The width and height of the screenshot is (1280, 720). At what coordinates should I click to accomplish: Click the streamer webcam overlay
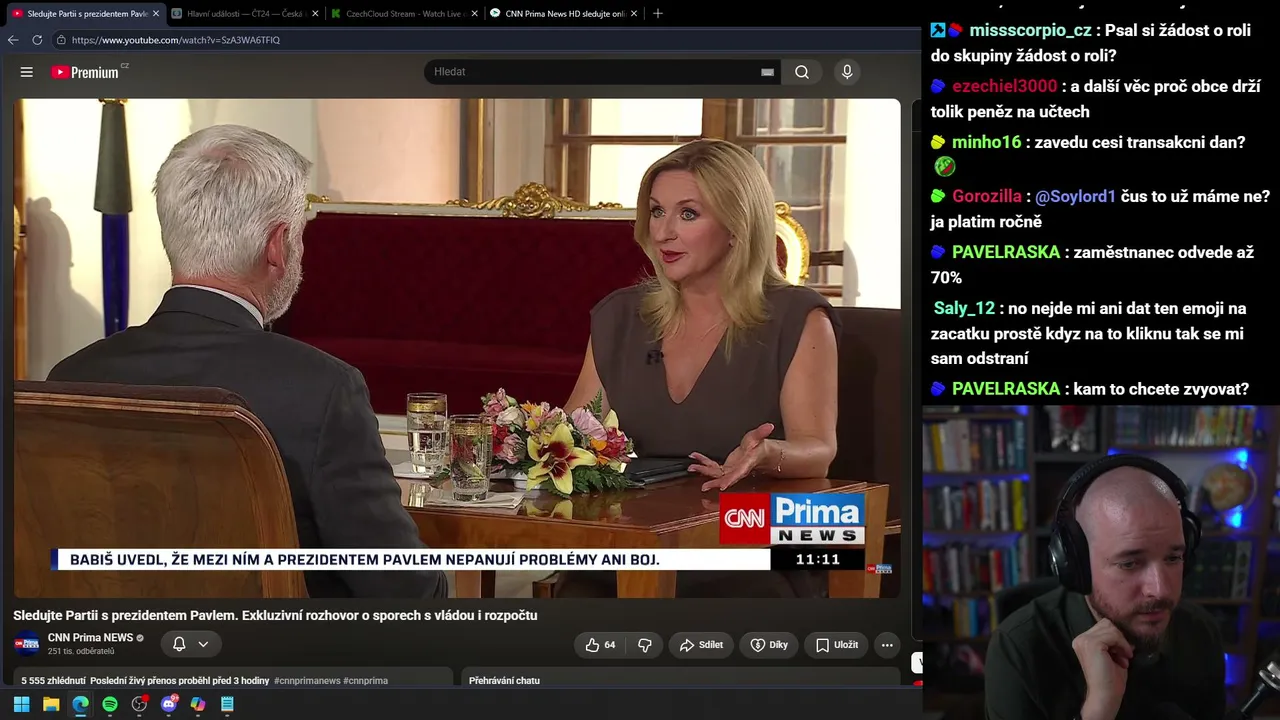1101,562
